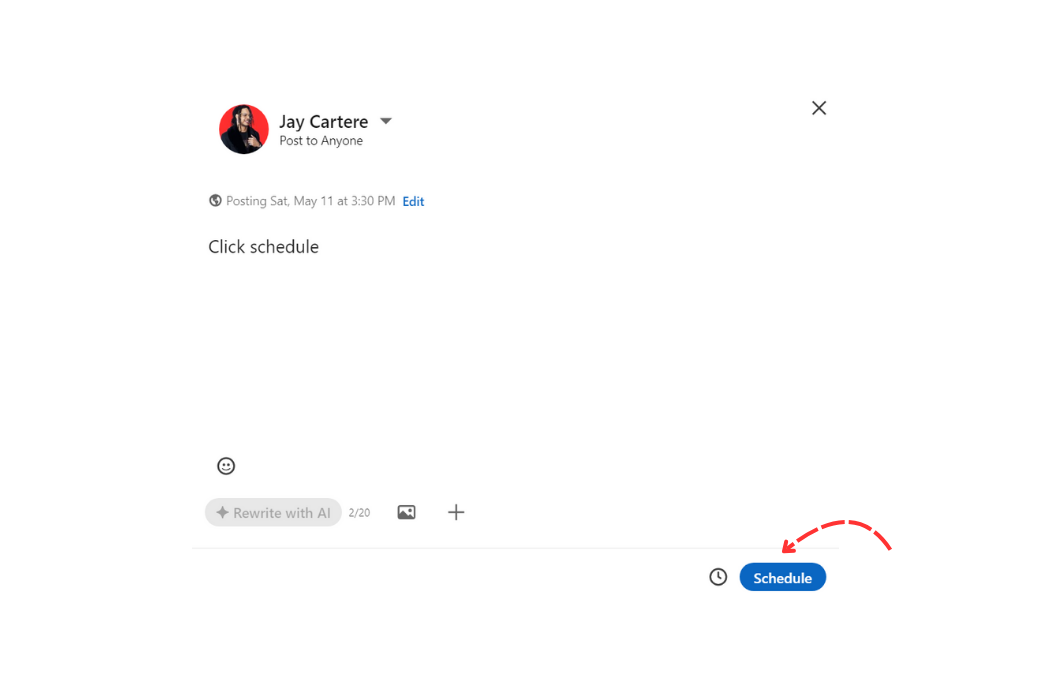Click the globe icon beside the posting time

(215, 200)
